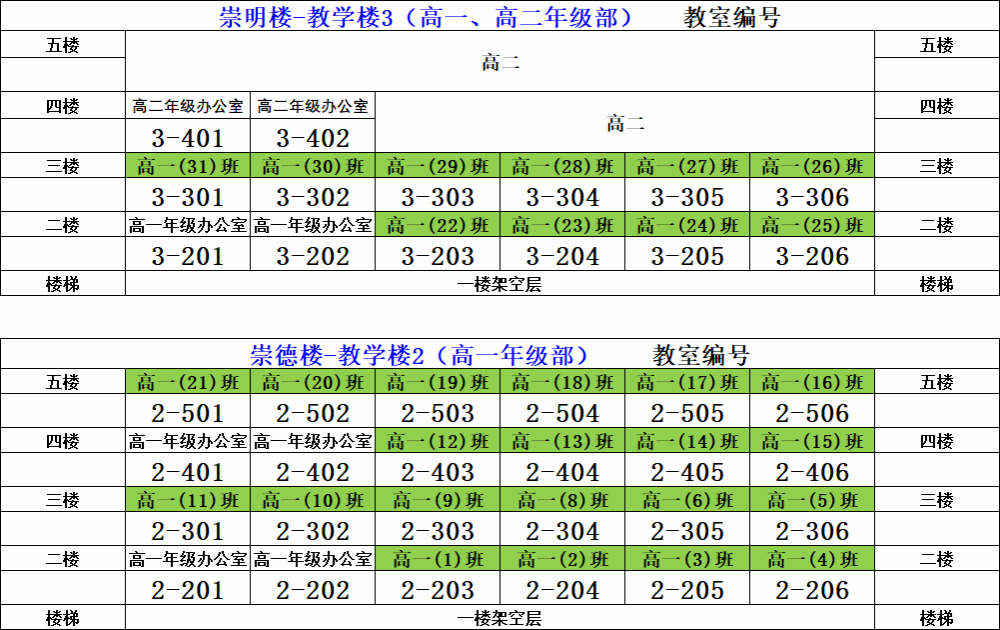Select room number 2-206
The height and width of the screenshot is (630, 1000).
(812, 590)
